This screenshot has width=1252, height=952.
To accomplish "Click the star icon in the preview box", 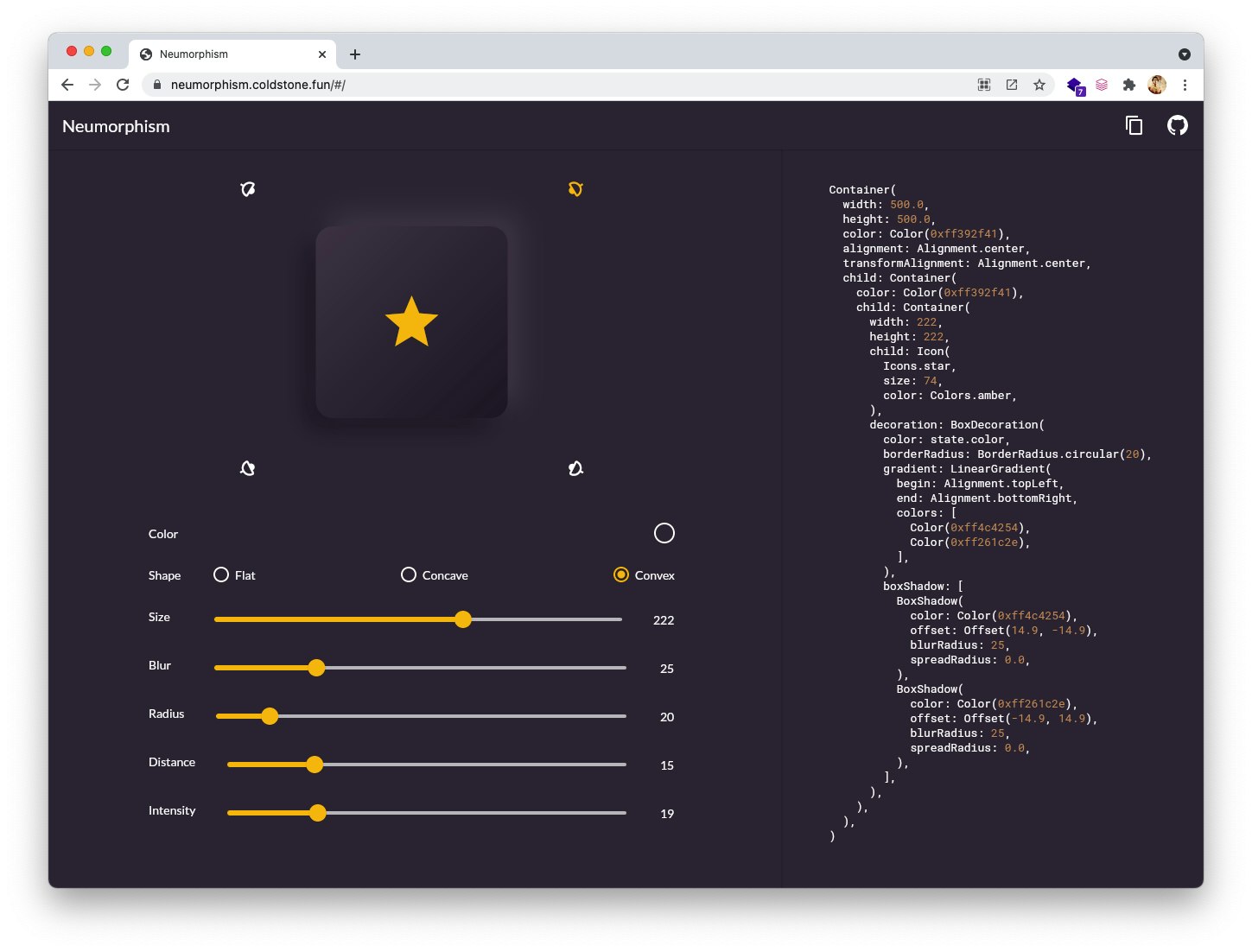I will (x=411, y=322).
